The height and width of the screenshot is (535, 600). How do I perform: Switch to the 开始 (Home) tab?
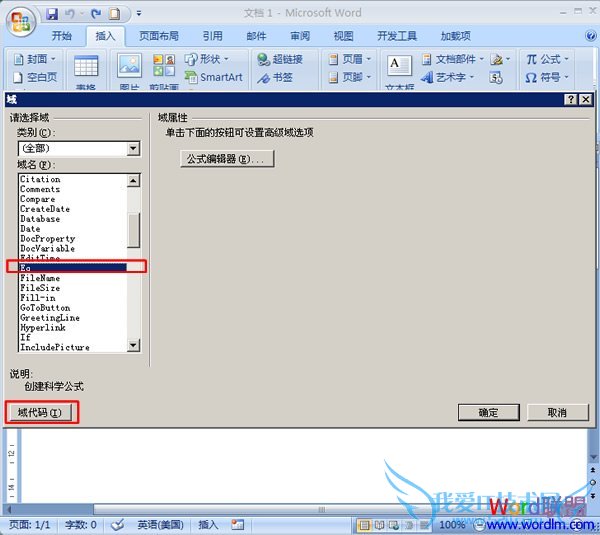coord(62,36)
